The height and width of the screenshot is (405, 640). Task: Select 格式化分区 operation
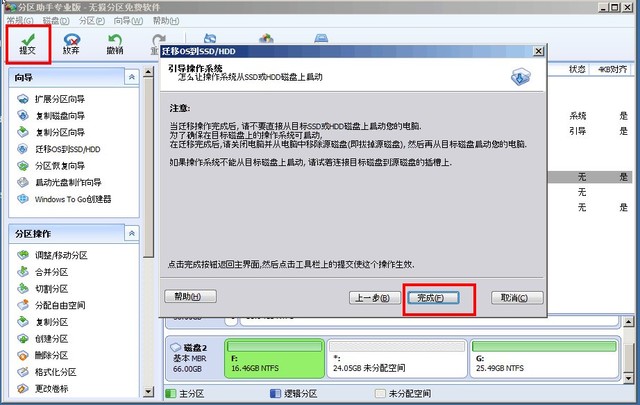[56, 372]
